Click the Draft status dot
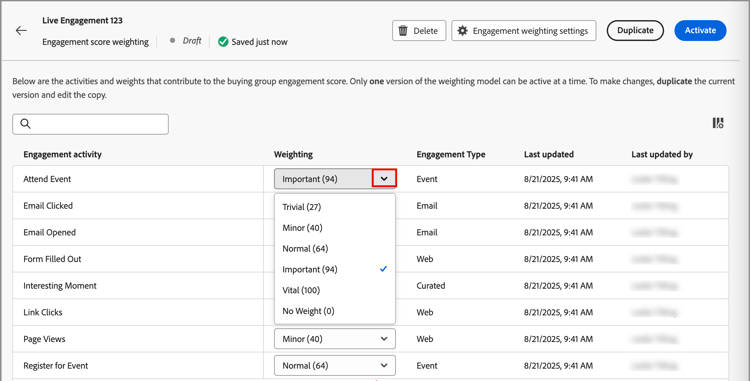This screenshot has height=381, width=750. pos(173,41)
